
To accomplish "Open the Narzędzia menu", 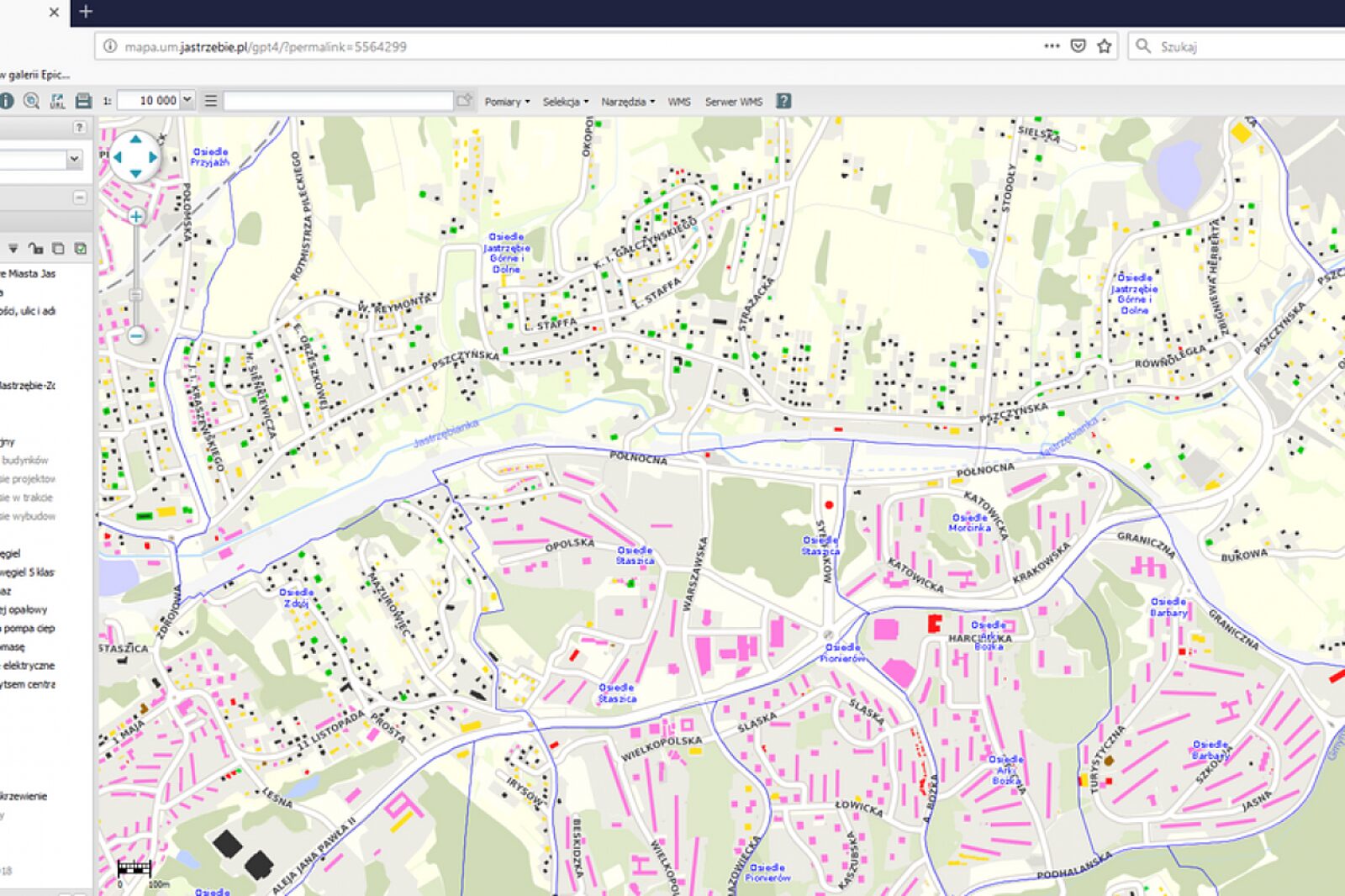I will click(x=627, y=102).
